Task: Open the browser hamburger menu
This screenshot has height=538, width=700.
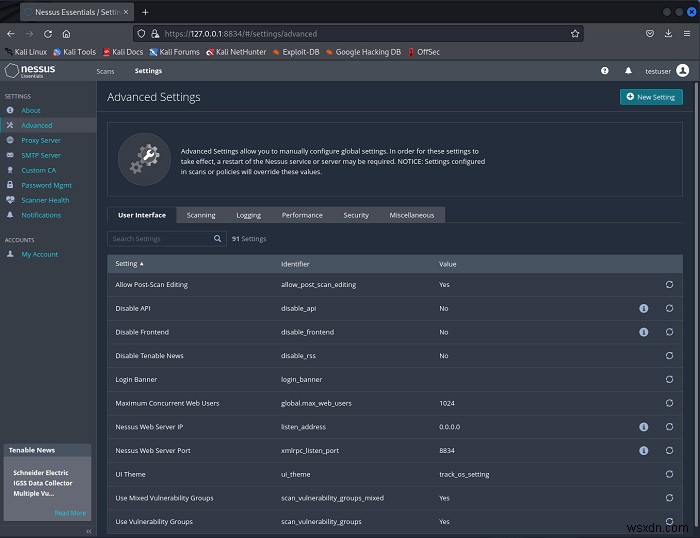Action: point(687,33)
